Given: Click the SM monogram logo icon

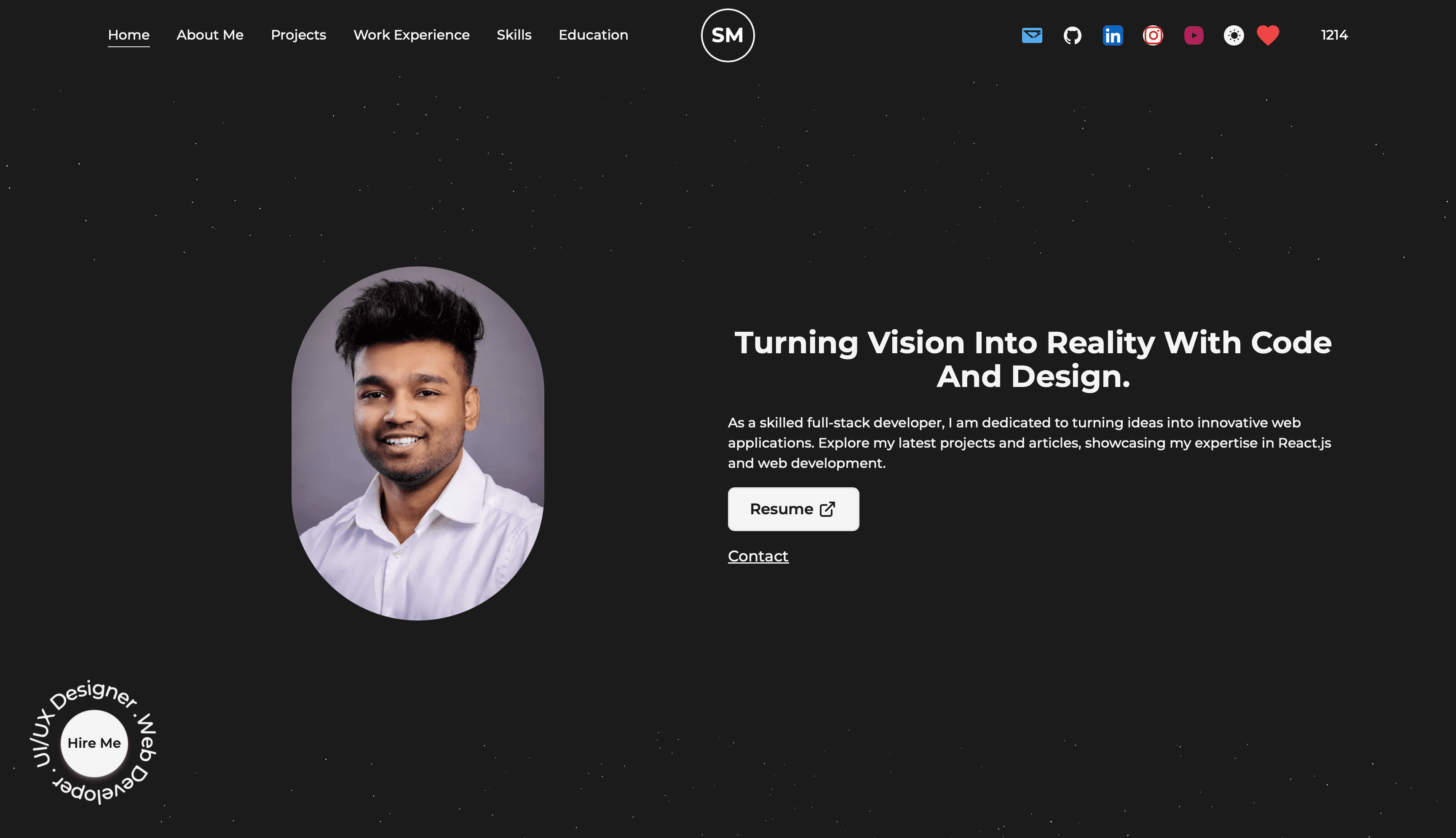Looking at the screenshot, I should (728, 35).
